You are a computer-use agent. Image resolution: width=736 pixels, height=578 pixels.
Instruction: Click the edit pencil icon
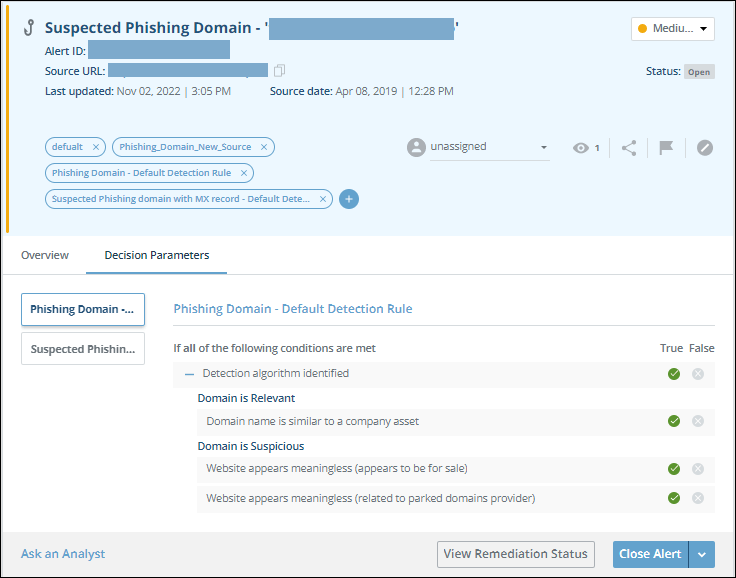tap(705, 148)
